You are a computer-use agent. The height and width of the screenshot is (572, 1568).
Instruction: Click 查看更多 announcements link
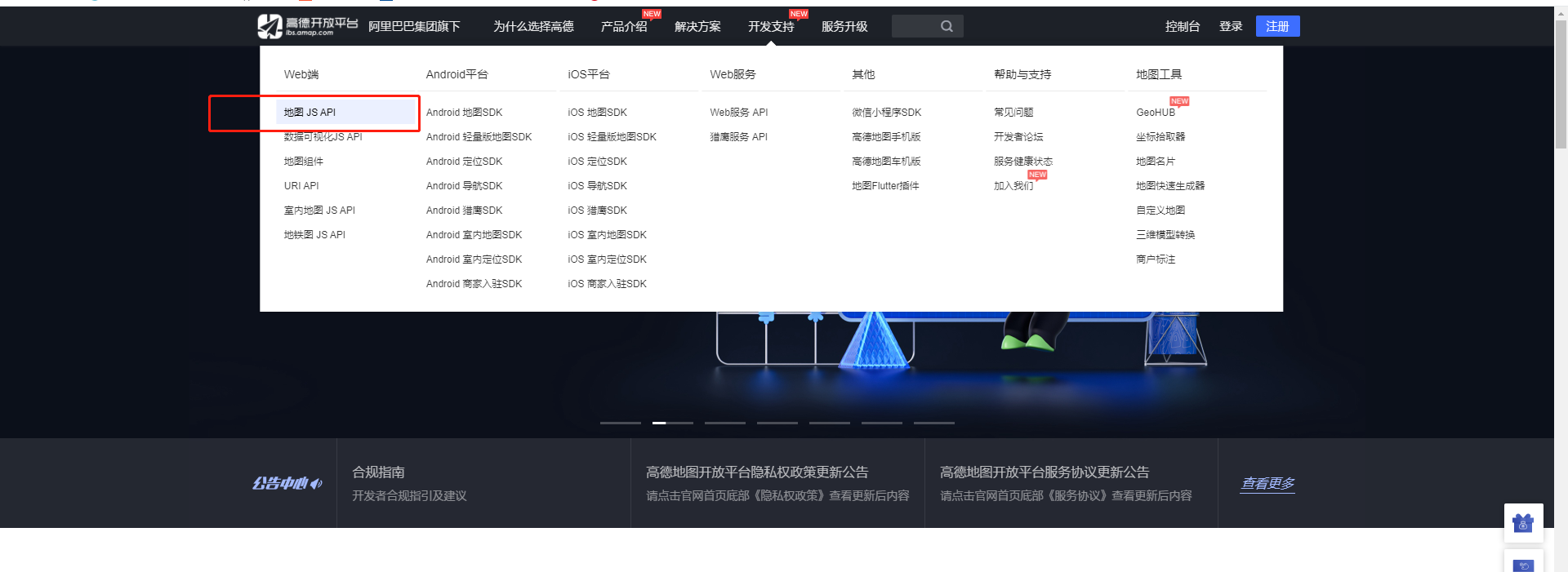pos(1267,483)
